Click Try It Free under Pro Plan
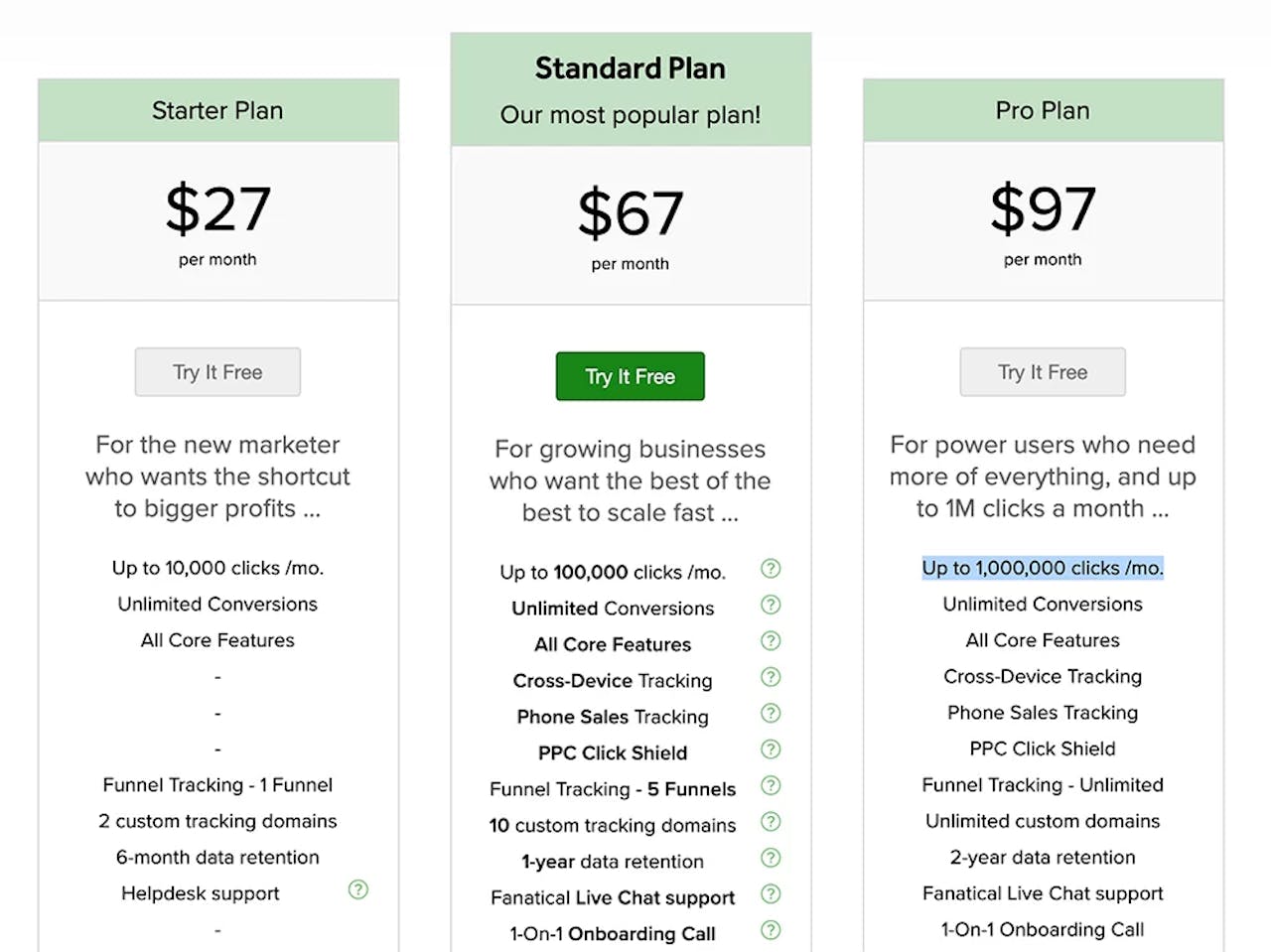 [1043, 372]
